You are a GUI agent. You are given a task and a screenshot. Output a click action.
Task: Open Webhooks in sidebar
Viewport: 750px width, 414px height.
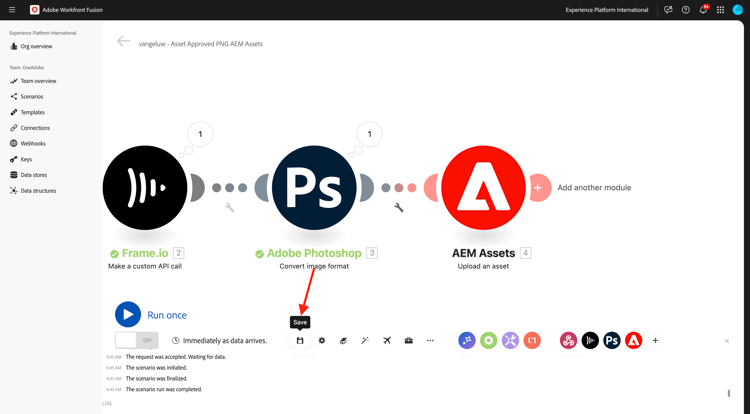pyautogui.click(x=28, y=143)
